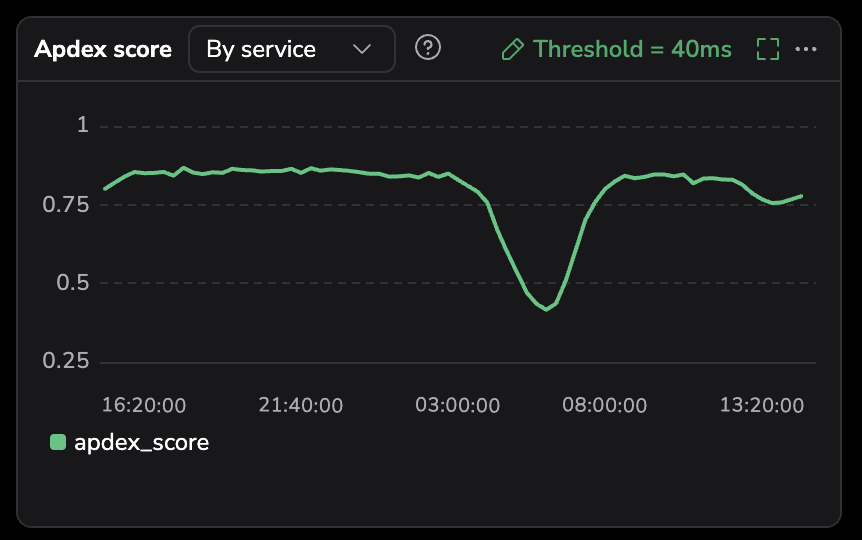Click the lowest dip point on the chart line

click(x=546, y=309)
